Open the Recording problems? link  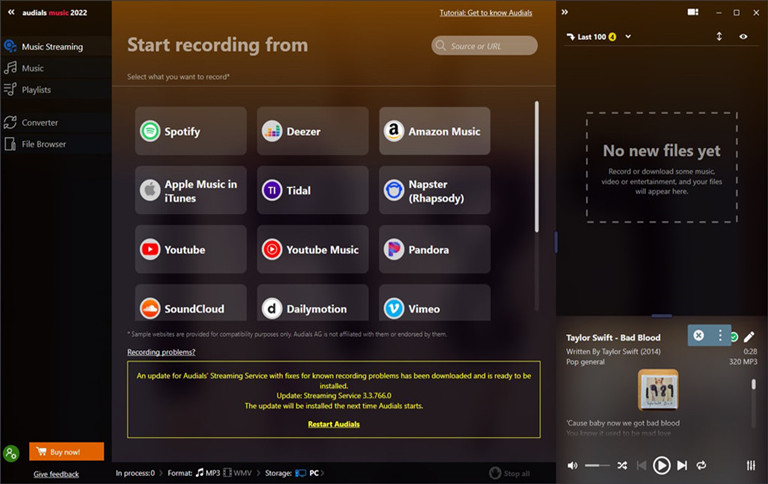coord(161,352)
